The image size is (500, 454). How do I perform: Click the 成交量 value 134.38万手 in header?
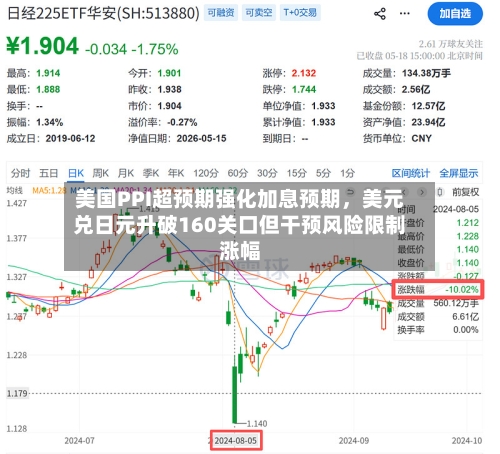point(426,73)
